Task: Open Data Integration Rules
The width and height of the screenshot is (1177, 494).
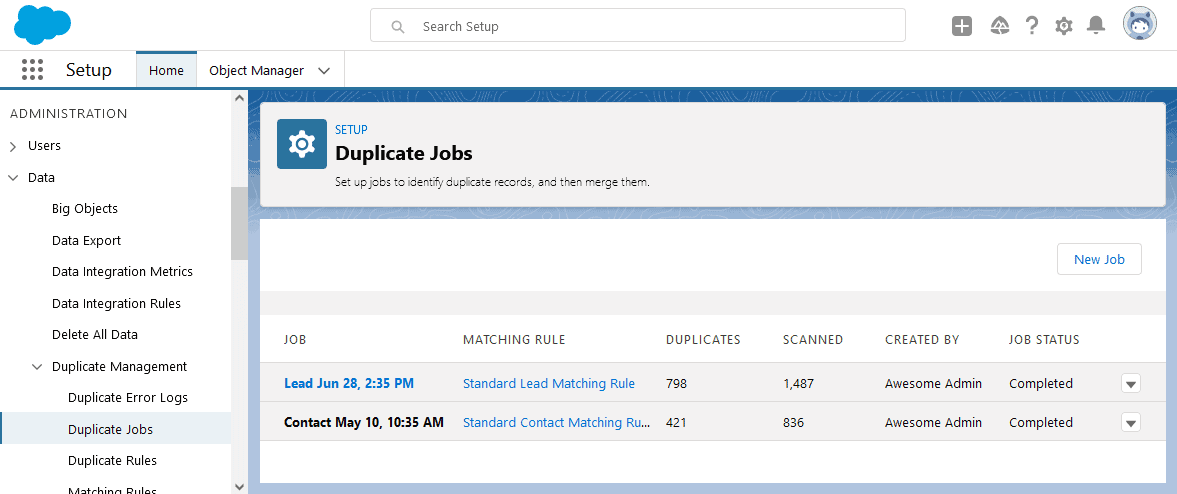Action: coord(116,303)
